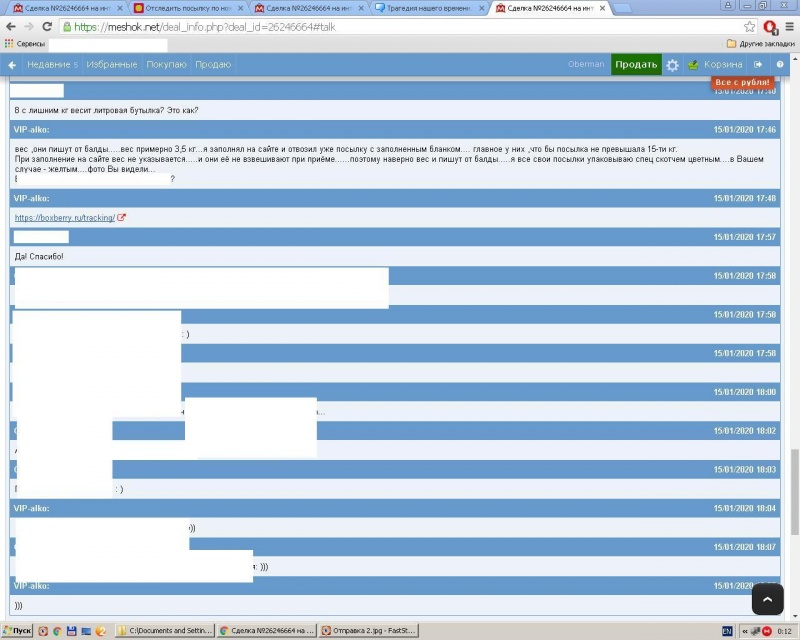Screen dimensions: 800x640
Task: Open external link icon next to boxberry URL
Action: [x=121, y=217]
